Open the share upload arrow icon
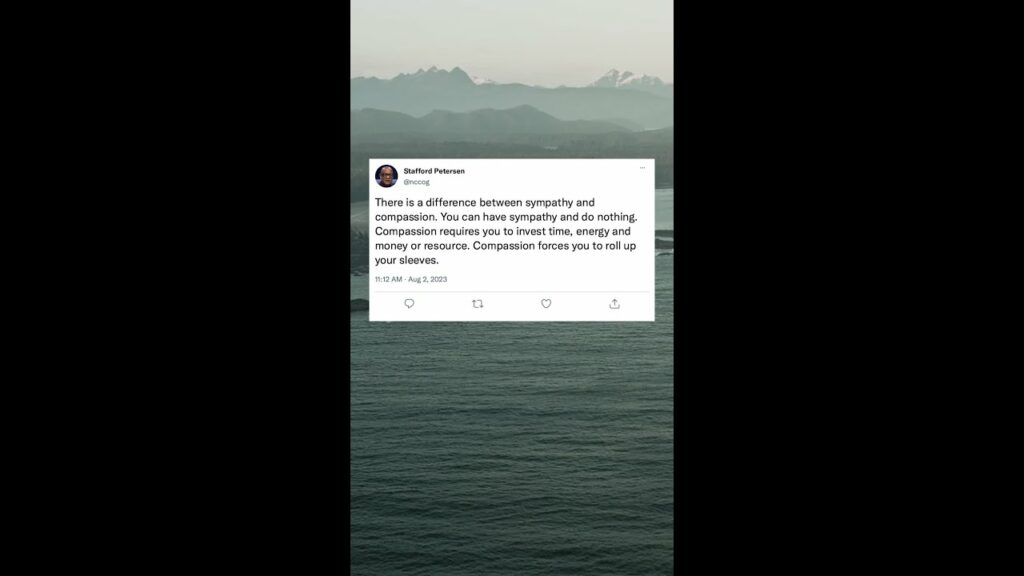1024x576 pixels. tap(615, 304)
